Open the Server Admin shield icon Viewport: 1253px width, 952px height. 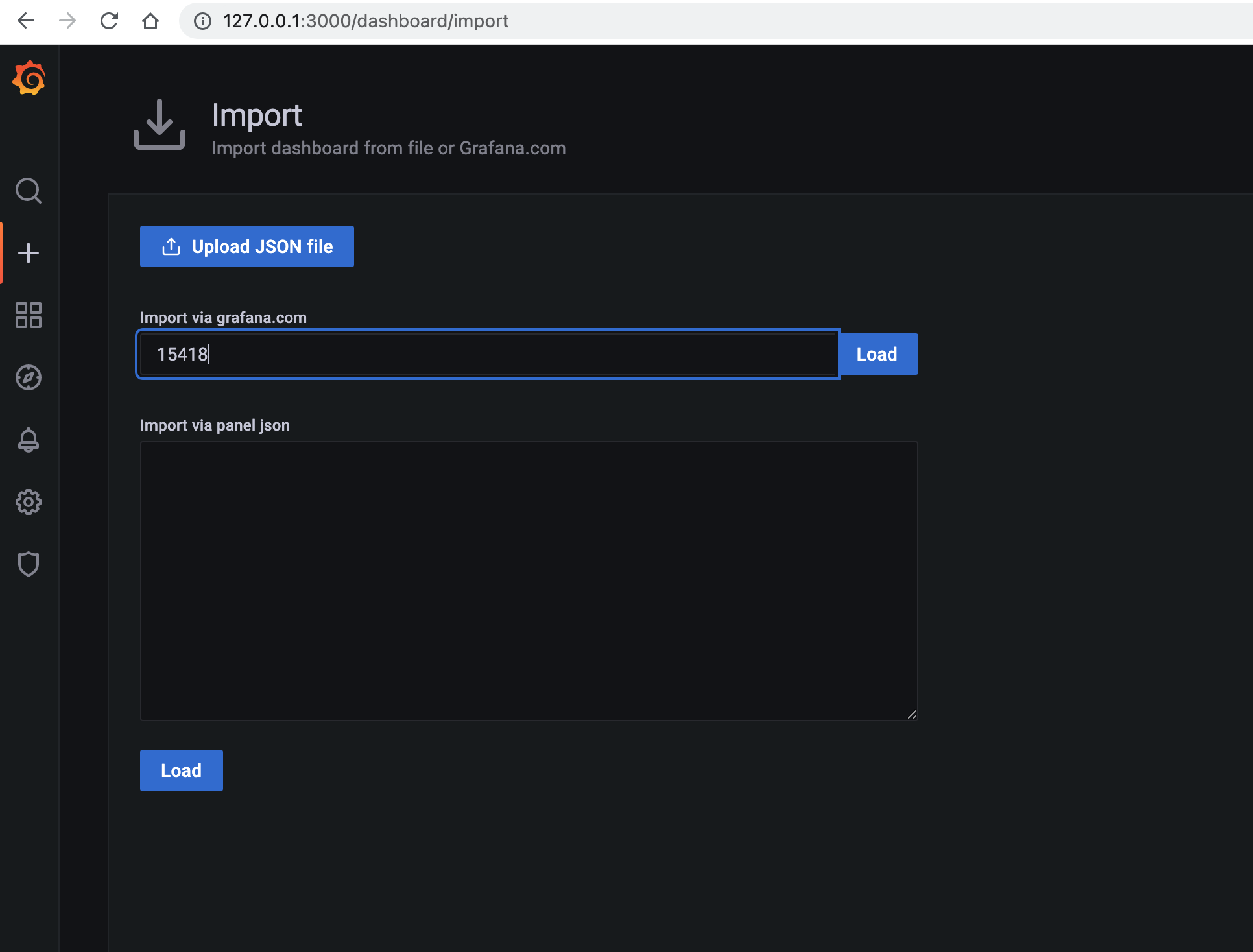coord(28,564)
